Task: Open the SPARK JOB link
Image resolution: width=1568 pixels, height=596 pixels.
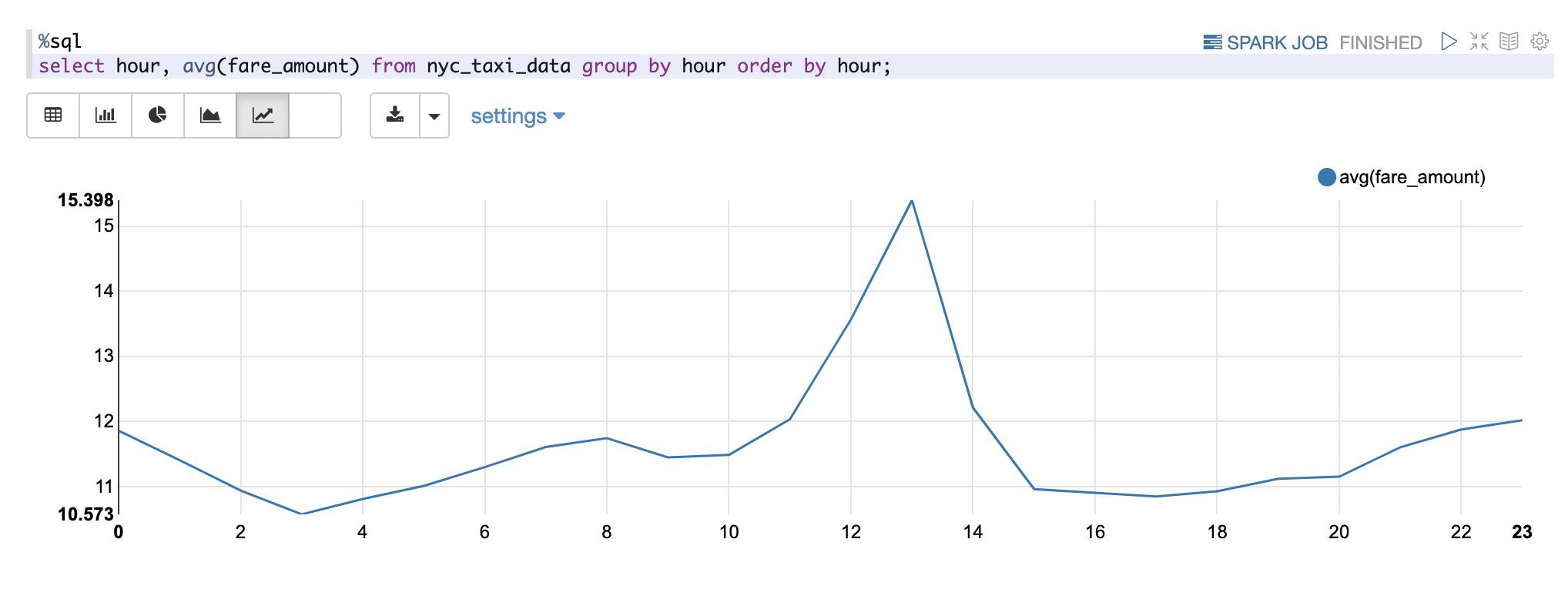Action: (1265, 42)
